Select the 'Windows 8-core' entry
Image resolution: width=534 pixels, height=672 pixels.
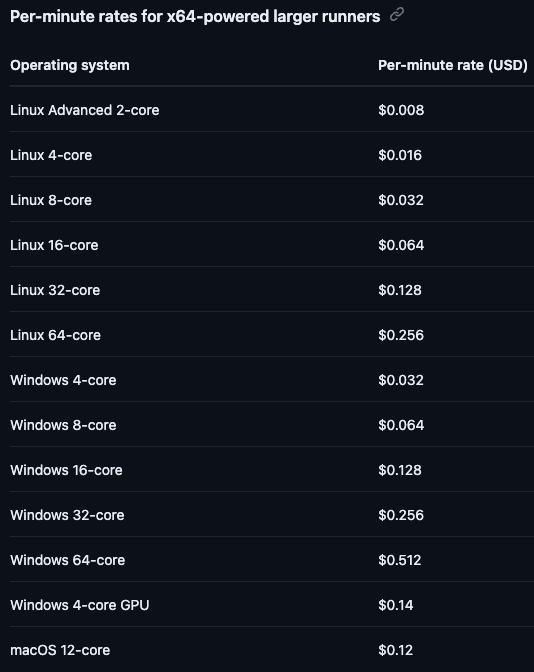(x=63, y=425)
